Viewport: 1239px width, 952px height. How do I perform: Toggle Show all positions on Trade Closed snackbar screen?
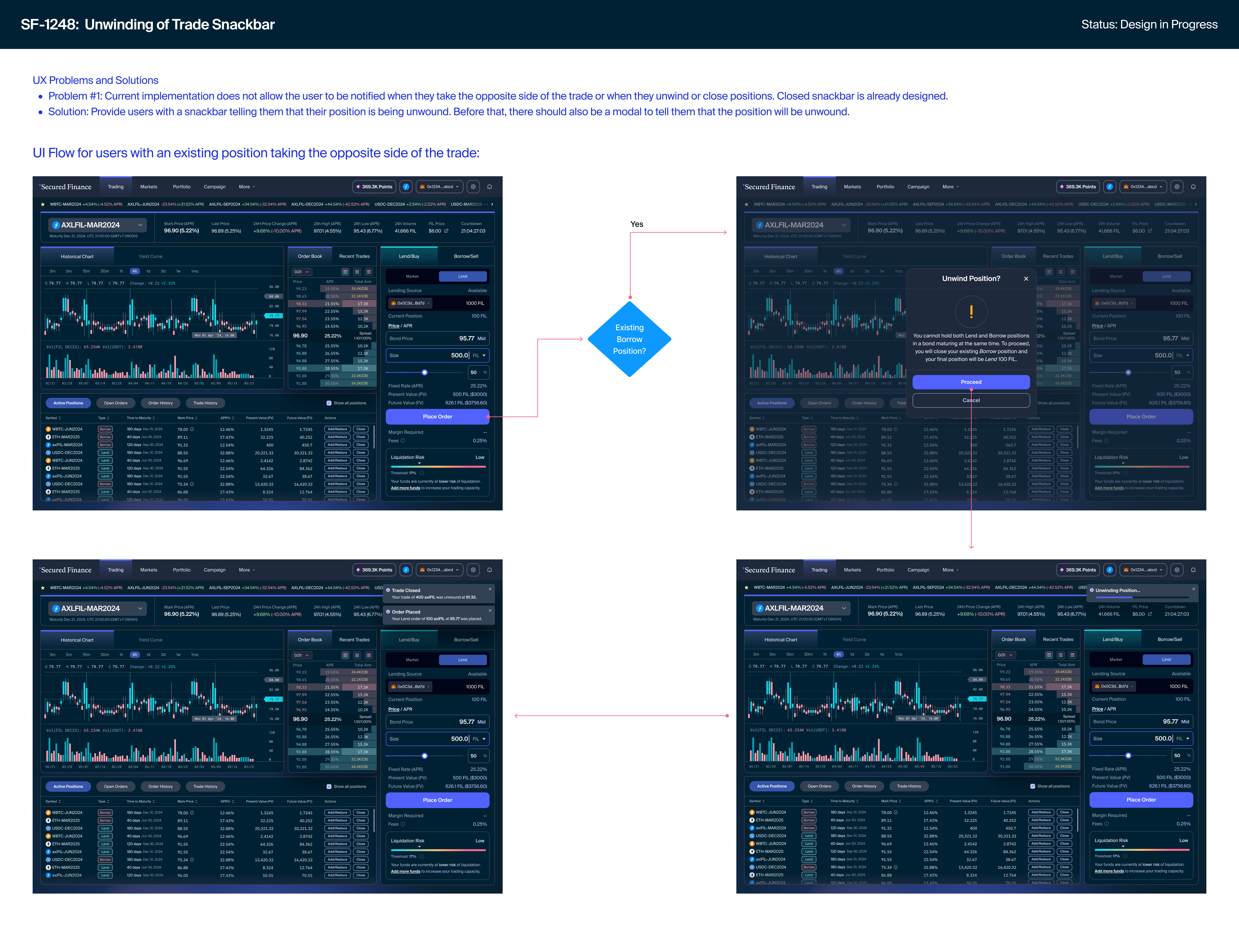[x=329, y=787]
